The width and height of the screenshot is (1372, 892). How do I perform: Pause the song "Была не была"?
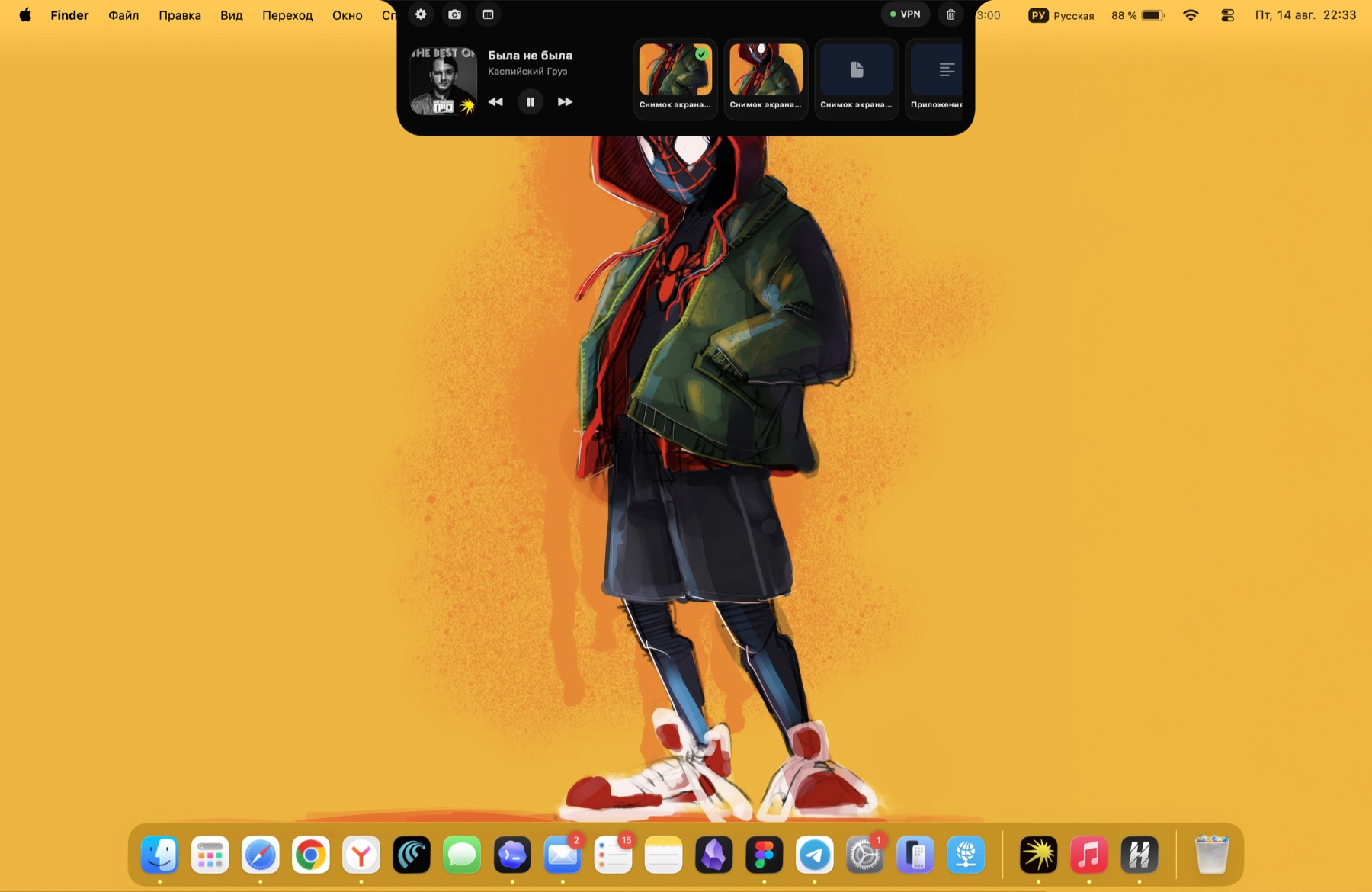[531, 101]
